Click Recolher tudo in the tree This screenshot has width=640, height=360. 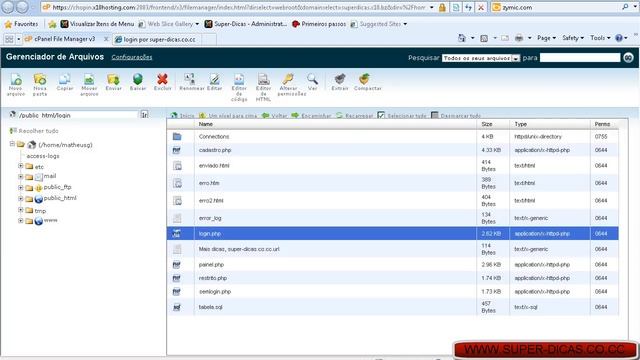[34, 131]
